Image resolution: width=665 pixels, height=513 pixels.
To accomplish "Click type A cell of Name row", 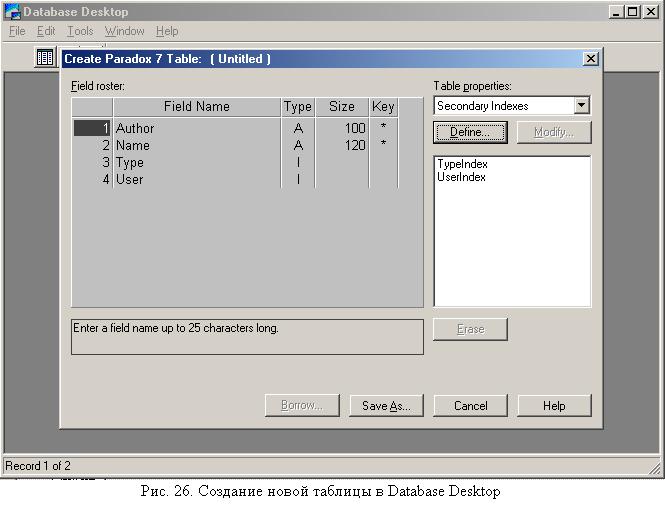I will click(298, 145).
